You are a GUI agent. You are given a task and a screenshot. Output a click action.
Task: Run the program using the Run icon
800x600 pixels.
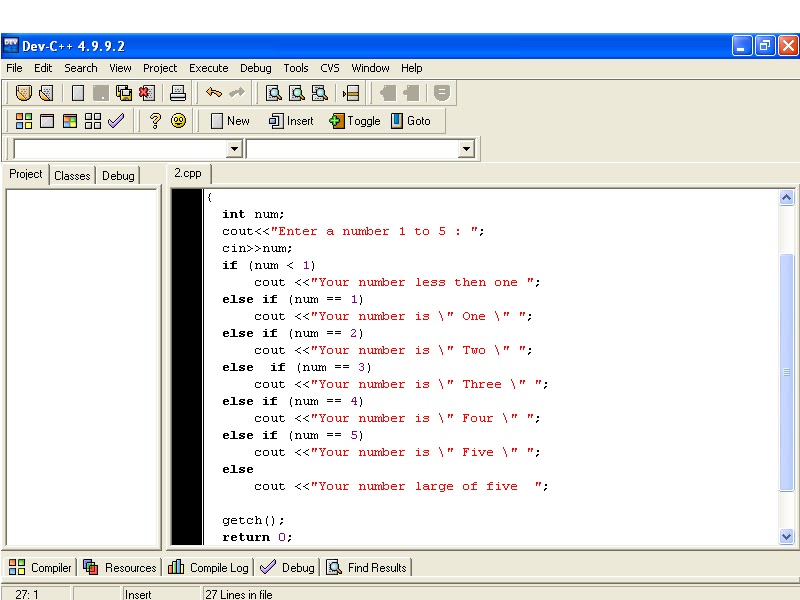point(46,121)
